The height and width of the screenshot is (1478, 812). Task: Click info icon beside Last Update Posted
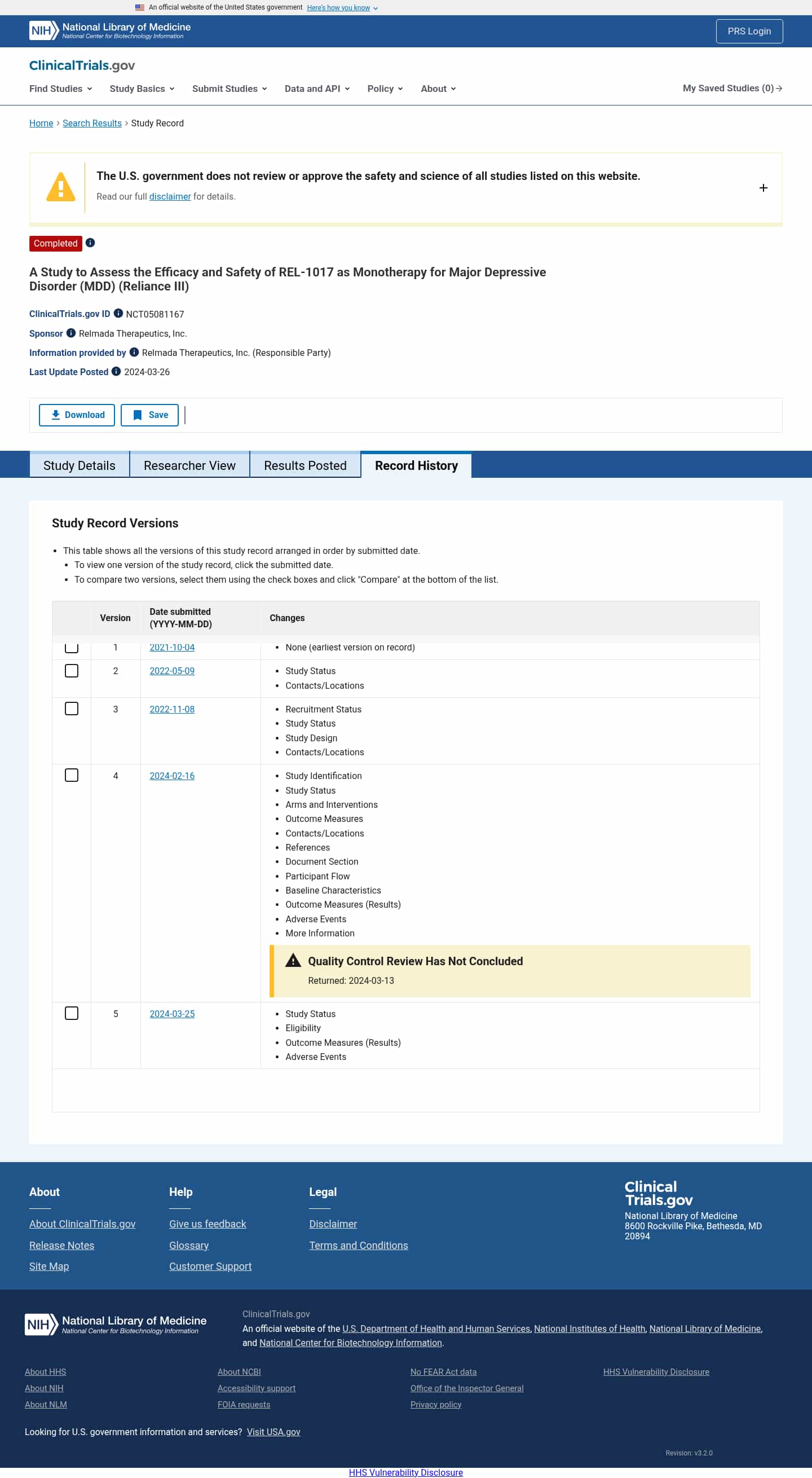point(116,371)
